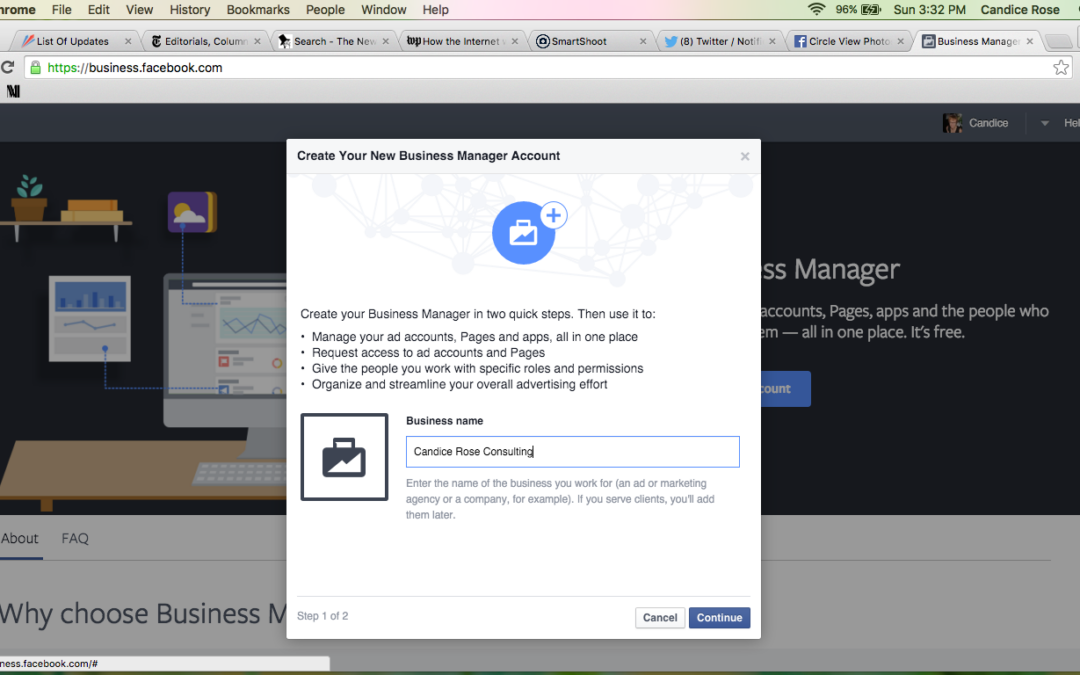Click Candice profile picture in header
The image size is (1080, 675).
pyautogui.click(x=953, y=123)
